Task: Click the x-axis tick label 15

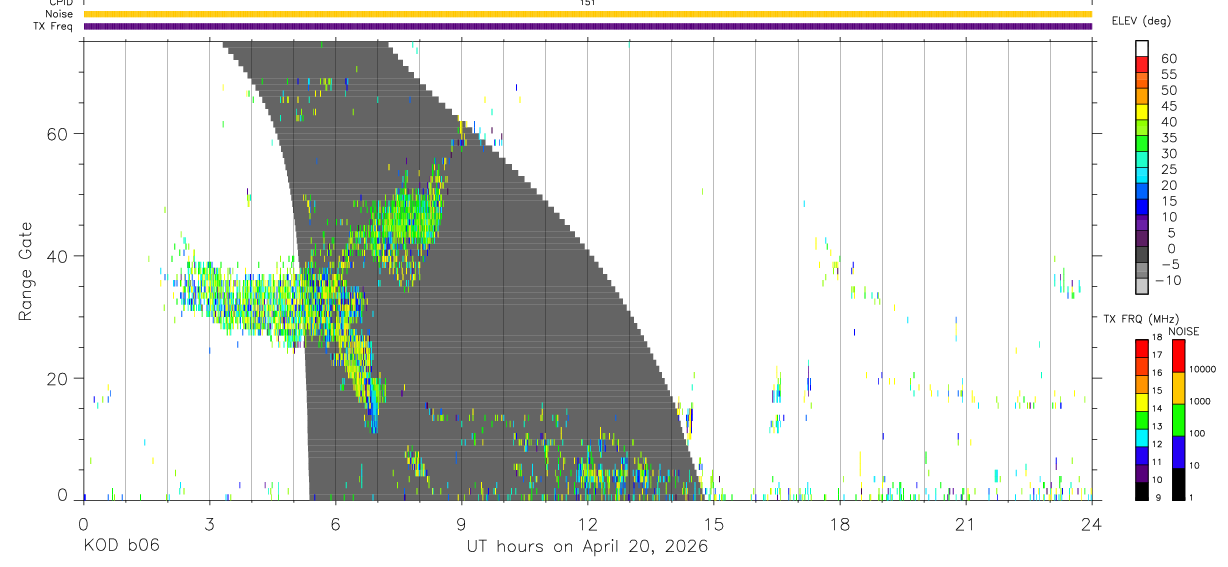Action: click(x=713, y=523)
